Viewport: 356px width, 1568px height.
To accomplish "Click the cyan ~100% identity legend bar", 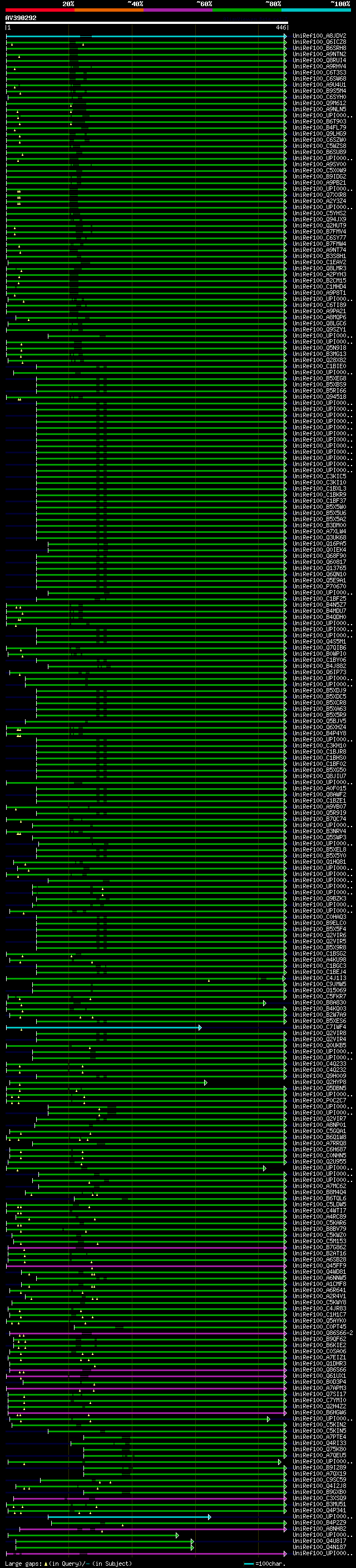I will [x=316, y=10].
